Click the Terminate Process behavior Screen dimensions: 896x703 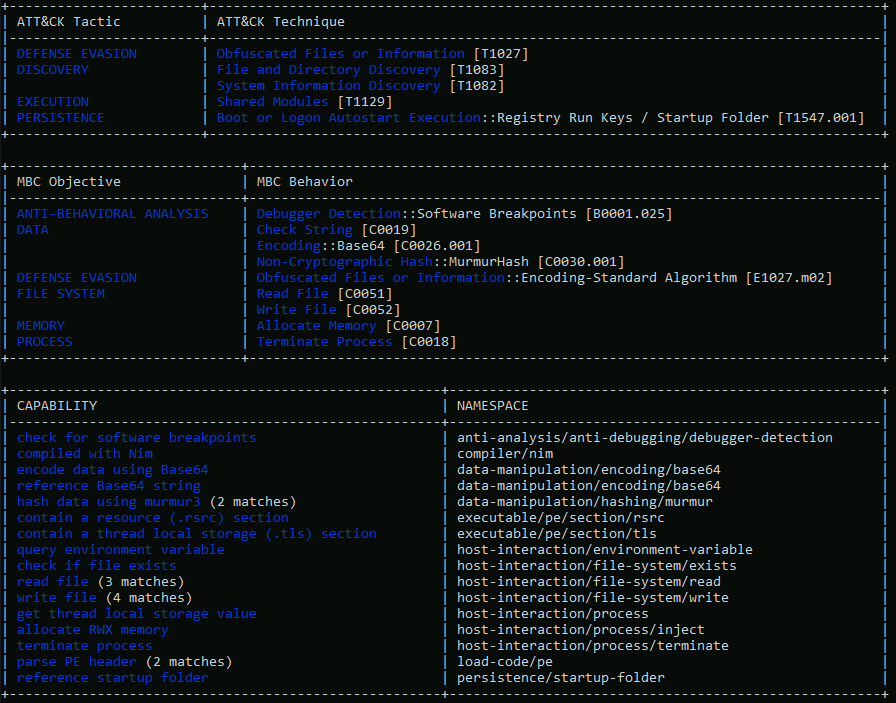325,342
